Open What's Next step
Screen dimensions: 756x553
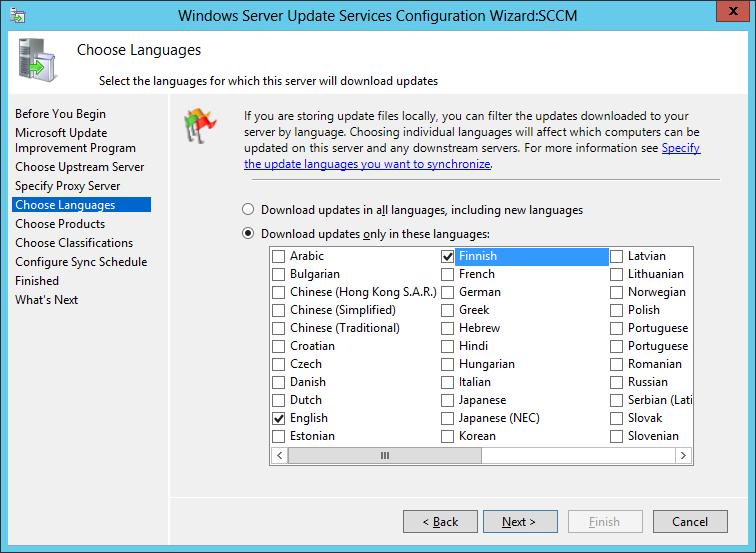point(46,299)
